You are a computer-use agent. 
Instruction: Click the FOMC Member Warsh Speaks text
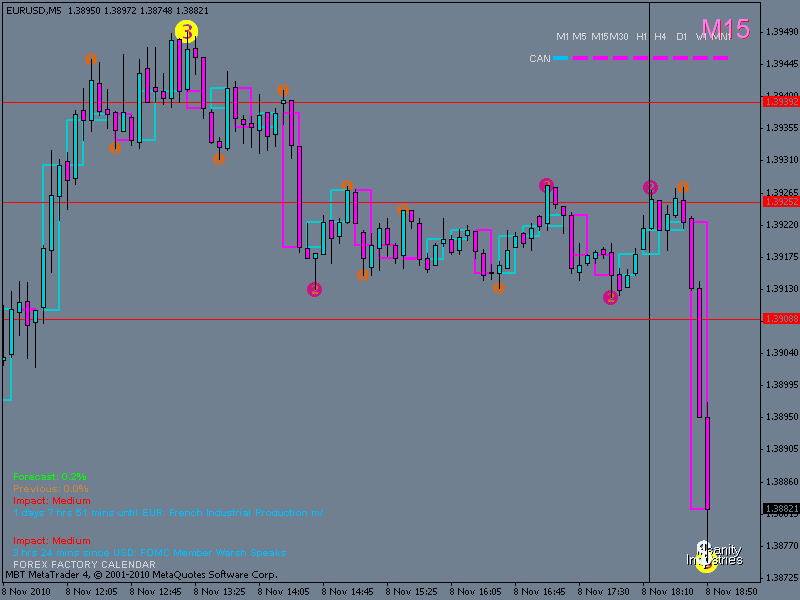tap(149, 553)
